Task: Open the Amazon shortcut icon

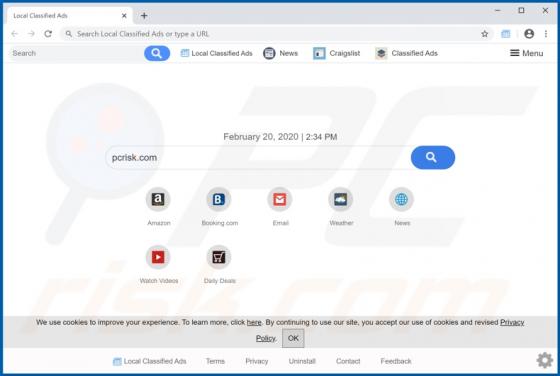Action: [158, 199]
